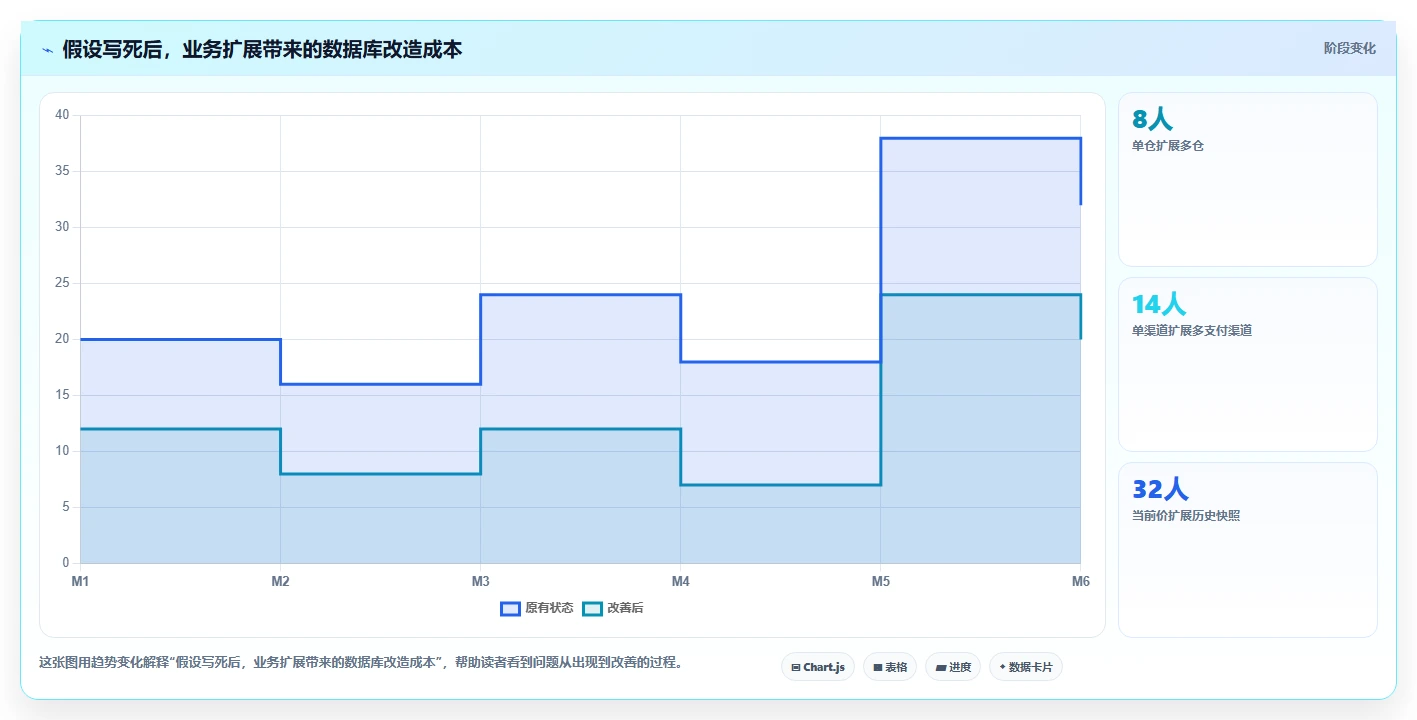Image resolution: width=1417 pixels, height=720 pixels.
Task: Select the 进度 tag chip
Action: click(x=953, y=667)
